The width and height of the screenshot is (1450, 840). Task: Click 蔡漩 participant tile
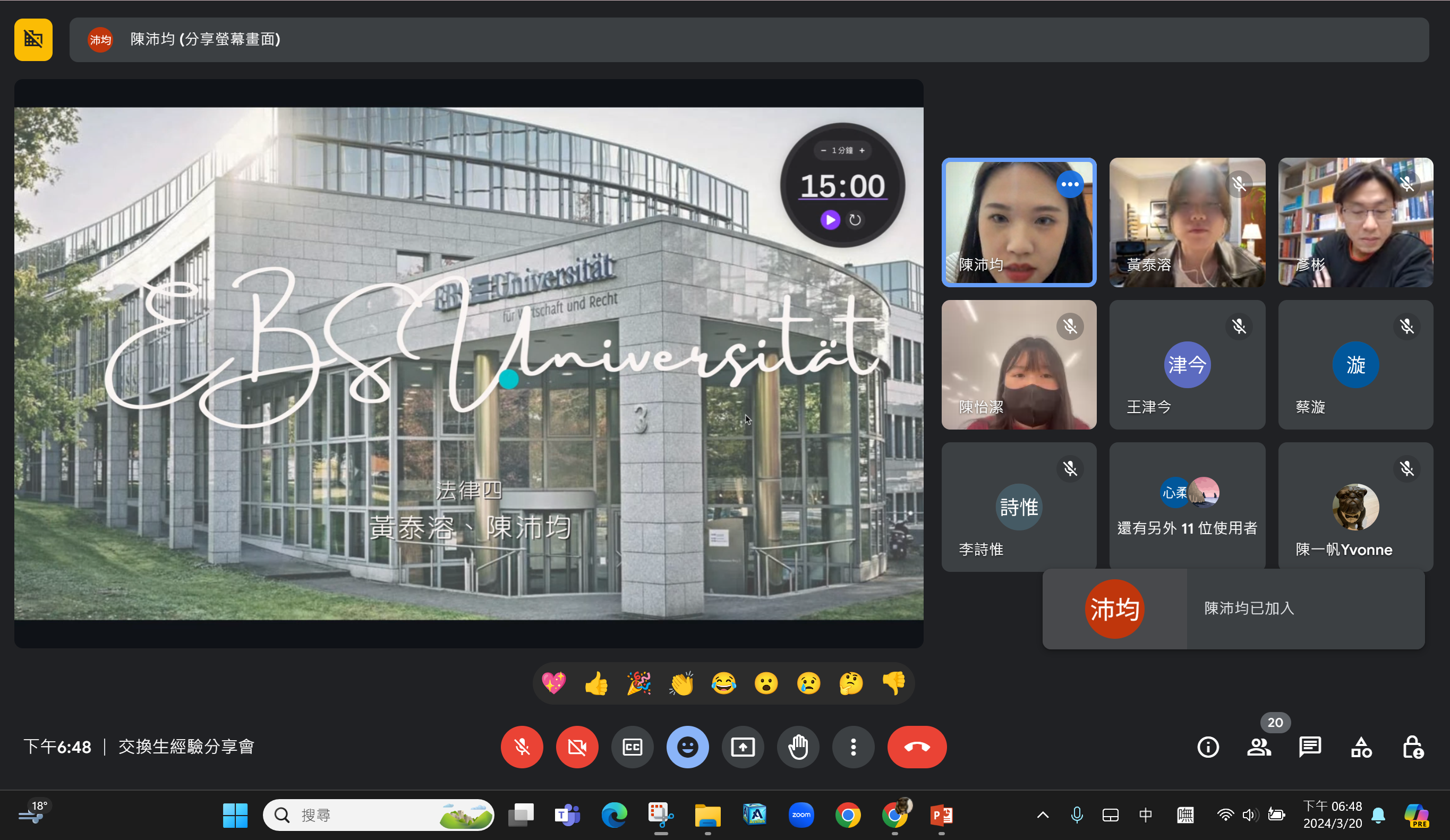tap(1355, 364)
